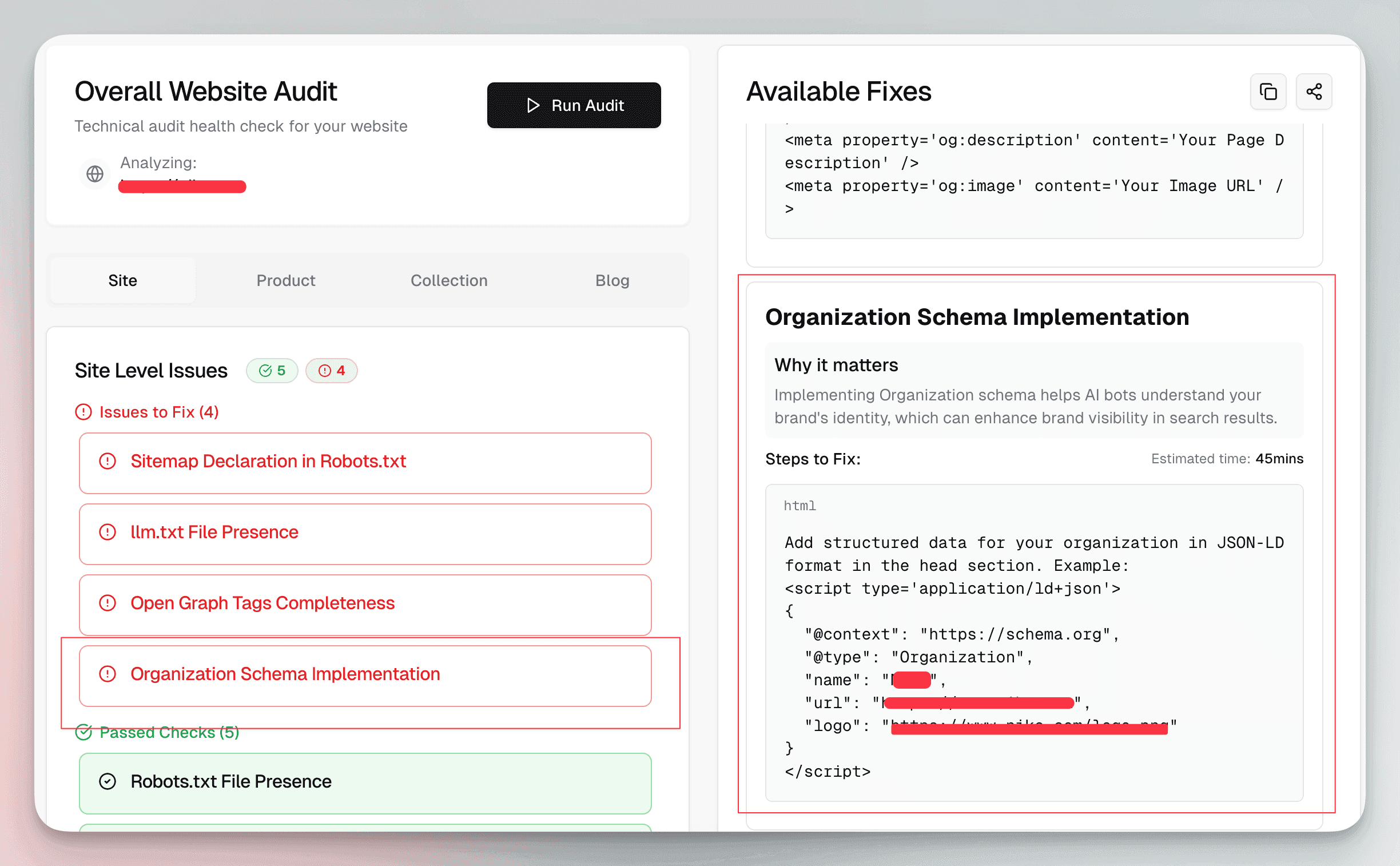Click play icon inside Run Audit button
The image size is (1400, 866).
[533, 105]
